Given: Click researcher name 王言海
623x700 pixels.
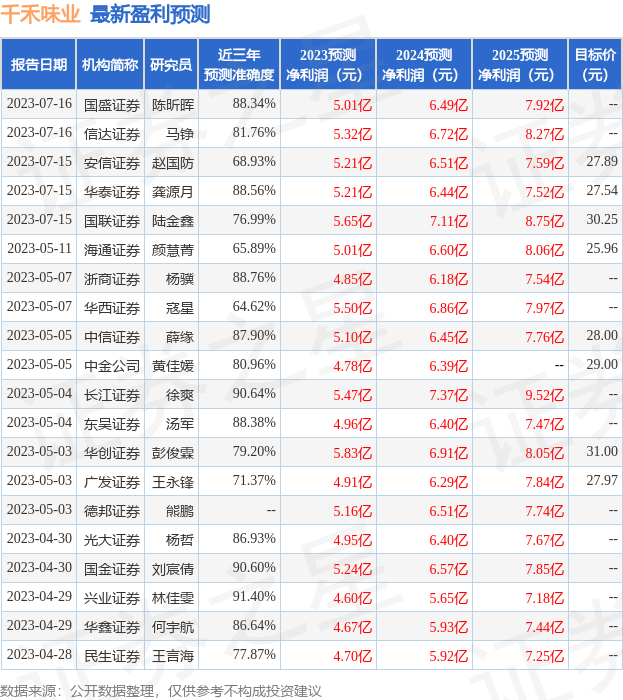Looking at the screenshot, I should 173,657.
